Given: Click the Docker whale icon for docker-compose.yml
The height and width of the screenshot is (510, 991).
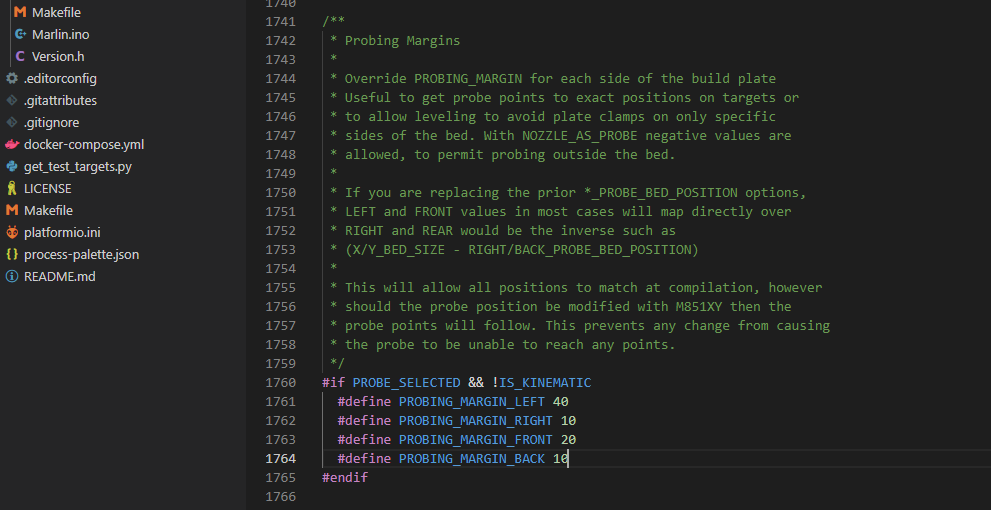Looking at the screenshot, I should click(x=12, y=145).
